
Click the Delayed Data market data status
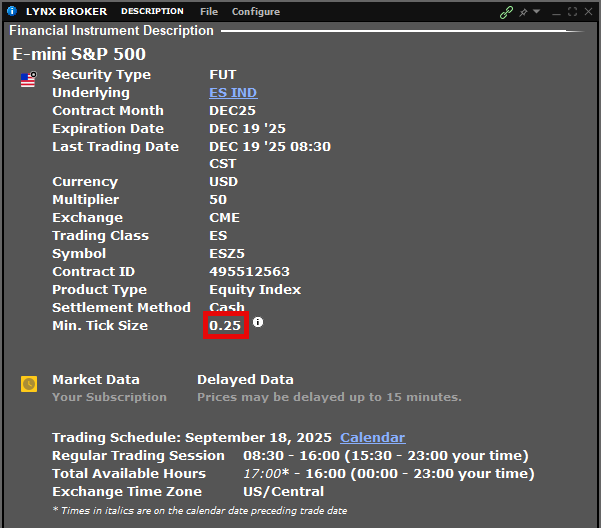coord(245,380)
